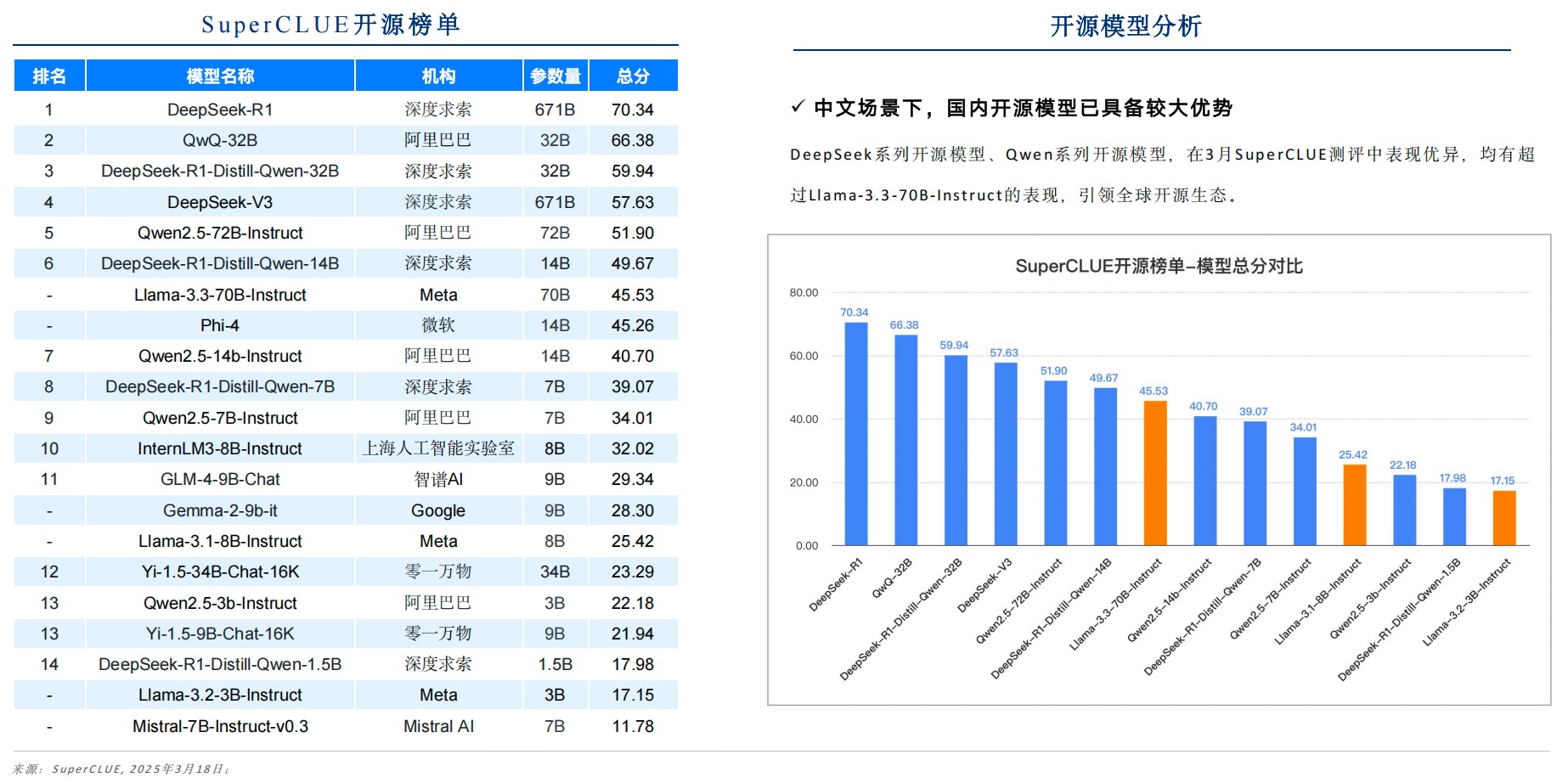Click the chart bar labeled 51.90
1568x783 pixels.
click(1056, 463)
